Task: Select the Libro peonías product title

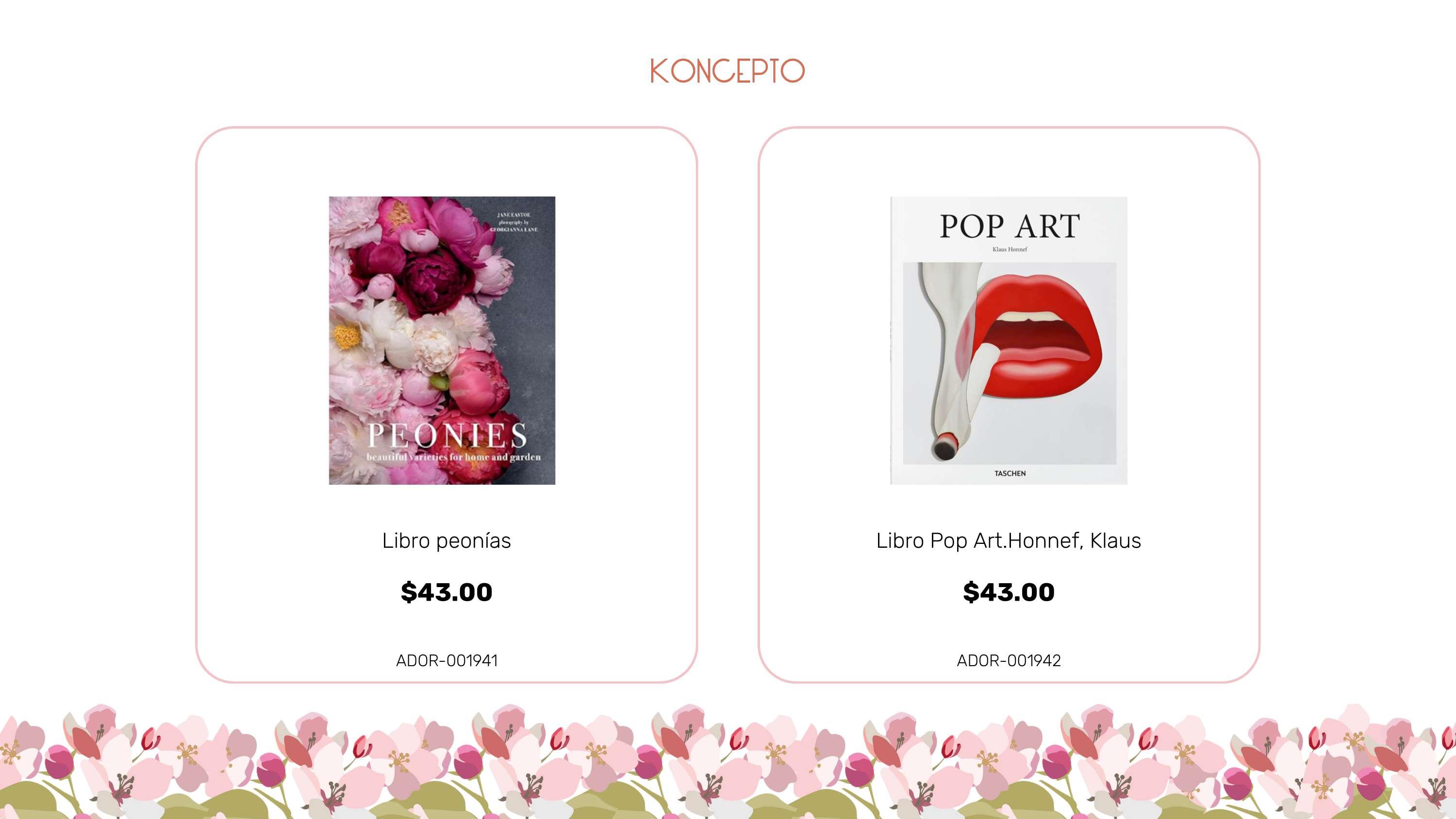Action: (x=447, y=541)
